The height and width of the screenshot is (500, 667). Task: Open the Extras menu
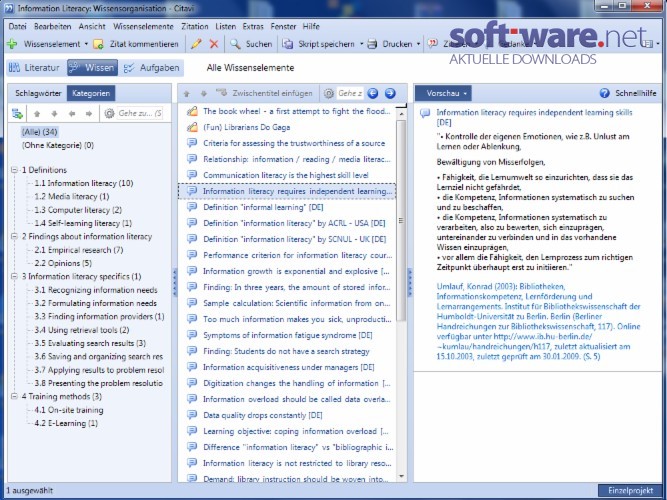point(253,26)
